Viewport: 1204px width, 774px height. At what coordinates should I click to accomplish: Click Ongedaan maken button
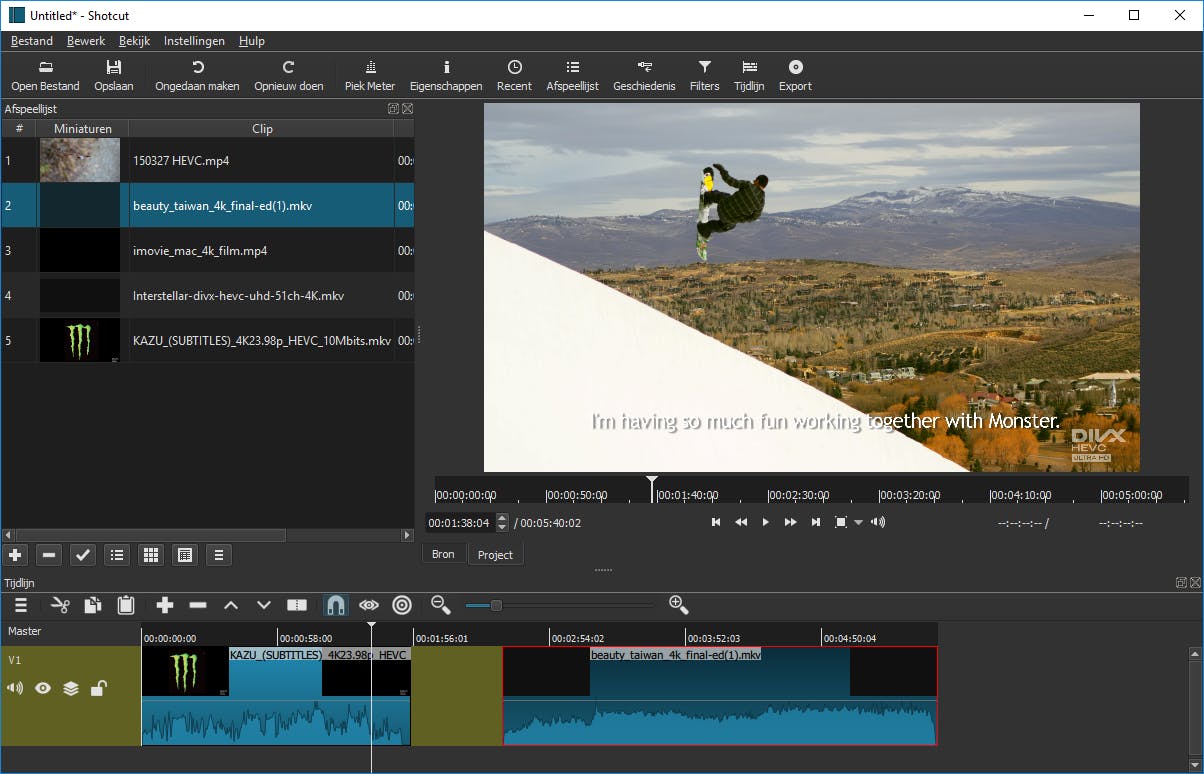tap(197, 75)
